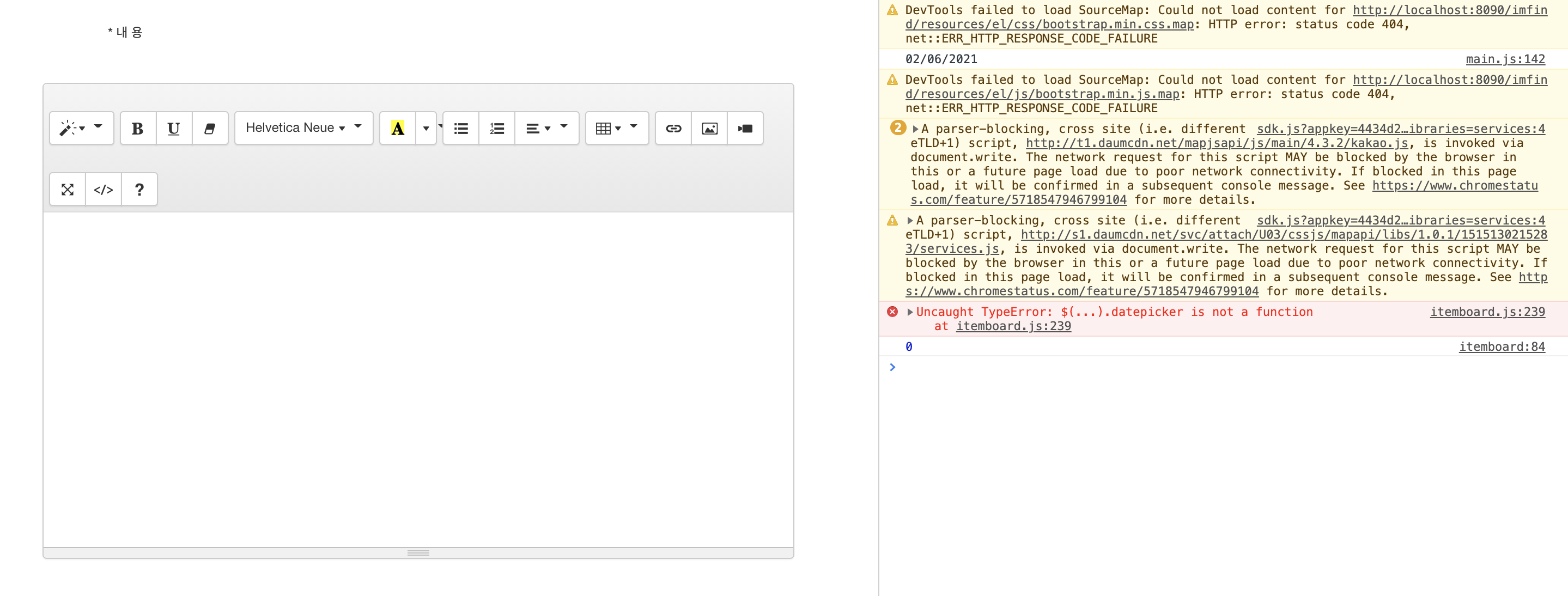Image resolution: width=1568 pixels, height=596 pixels.
Task: Open the font color options arrow
Action: tap(426, 128)
